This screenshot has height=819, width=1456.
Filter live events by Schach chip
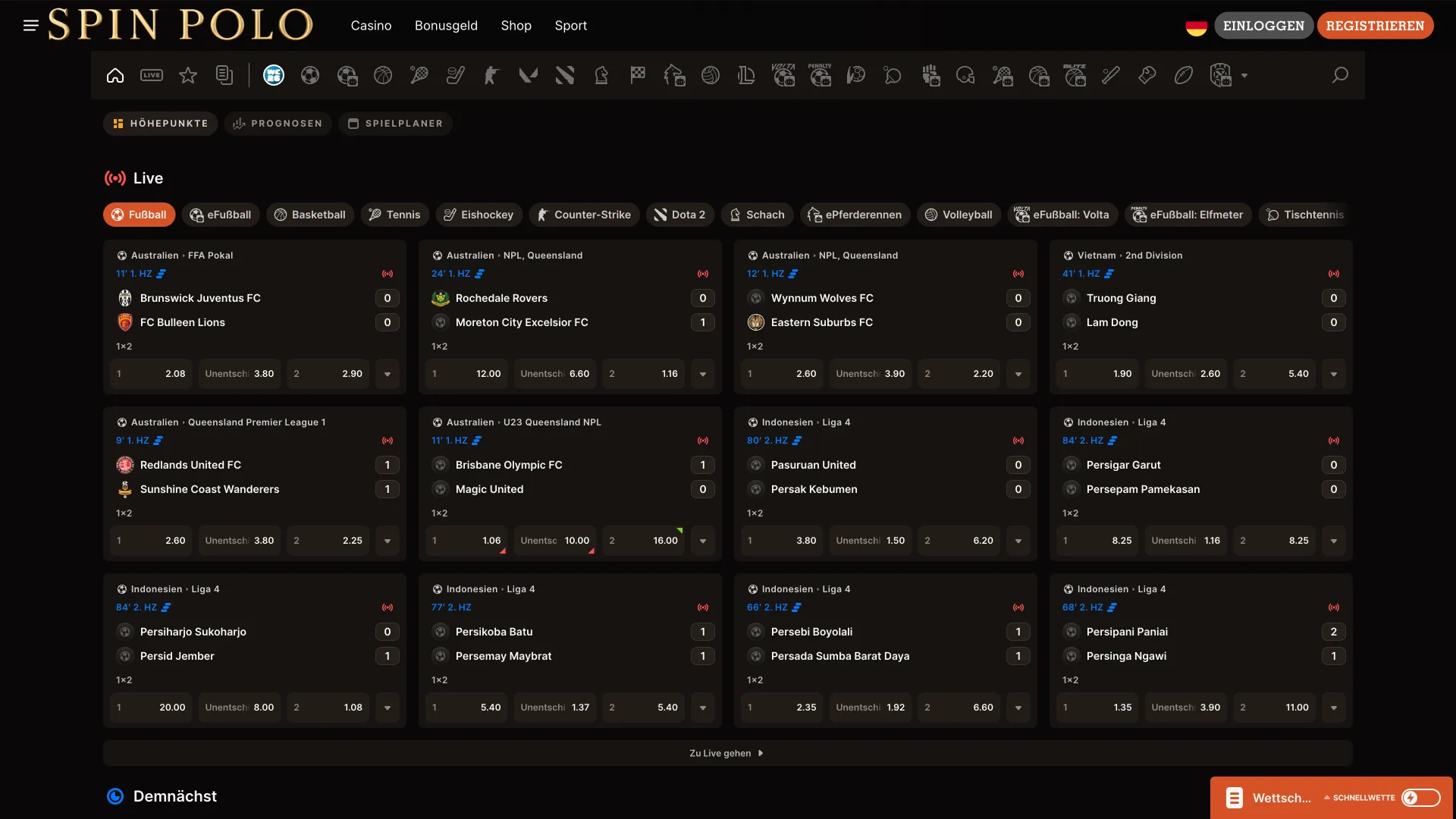coord(757,215)
